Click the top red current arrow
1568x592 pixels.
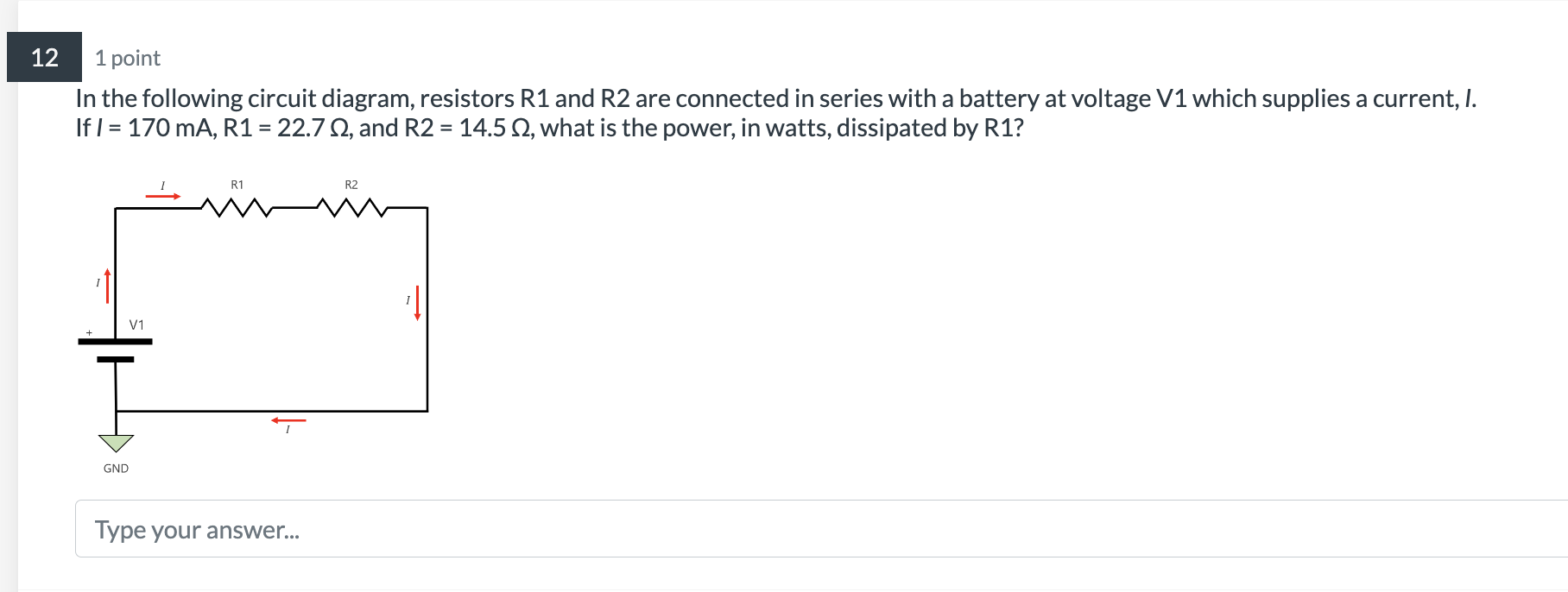164,197
